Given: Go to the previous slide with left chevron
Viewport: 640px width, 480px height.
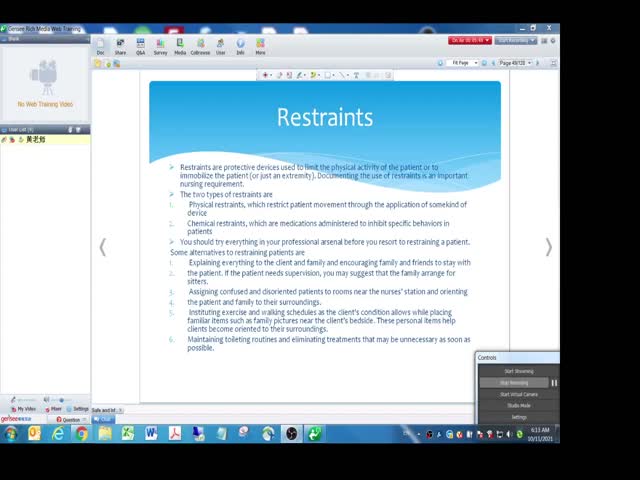Looking at the screenshot, I should 103,247.
